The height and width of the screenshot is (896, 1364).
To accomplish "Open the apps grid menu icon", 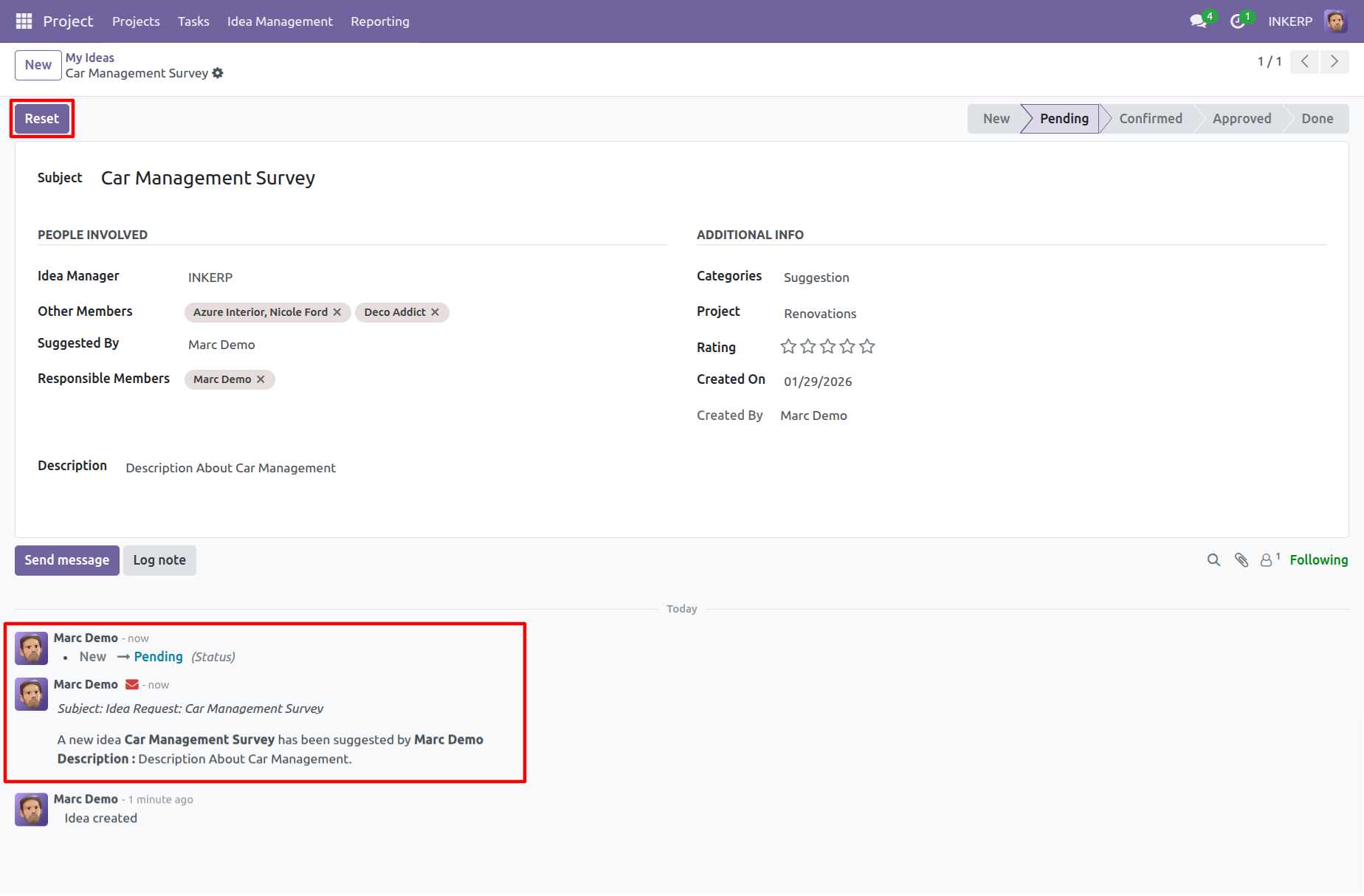I will click(24, 21).
